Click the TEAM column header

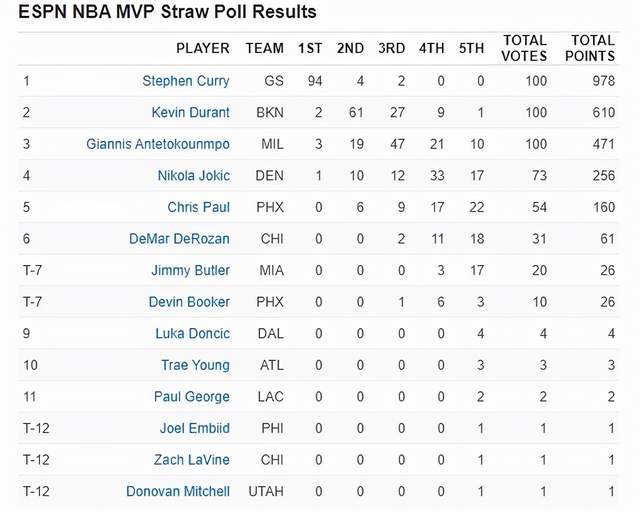click(265, 48)
